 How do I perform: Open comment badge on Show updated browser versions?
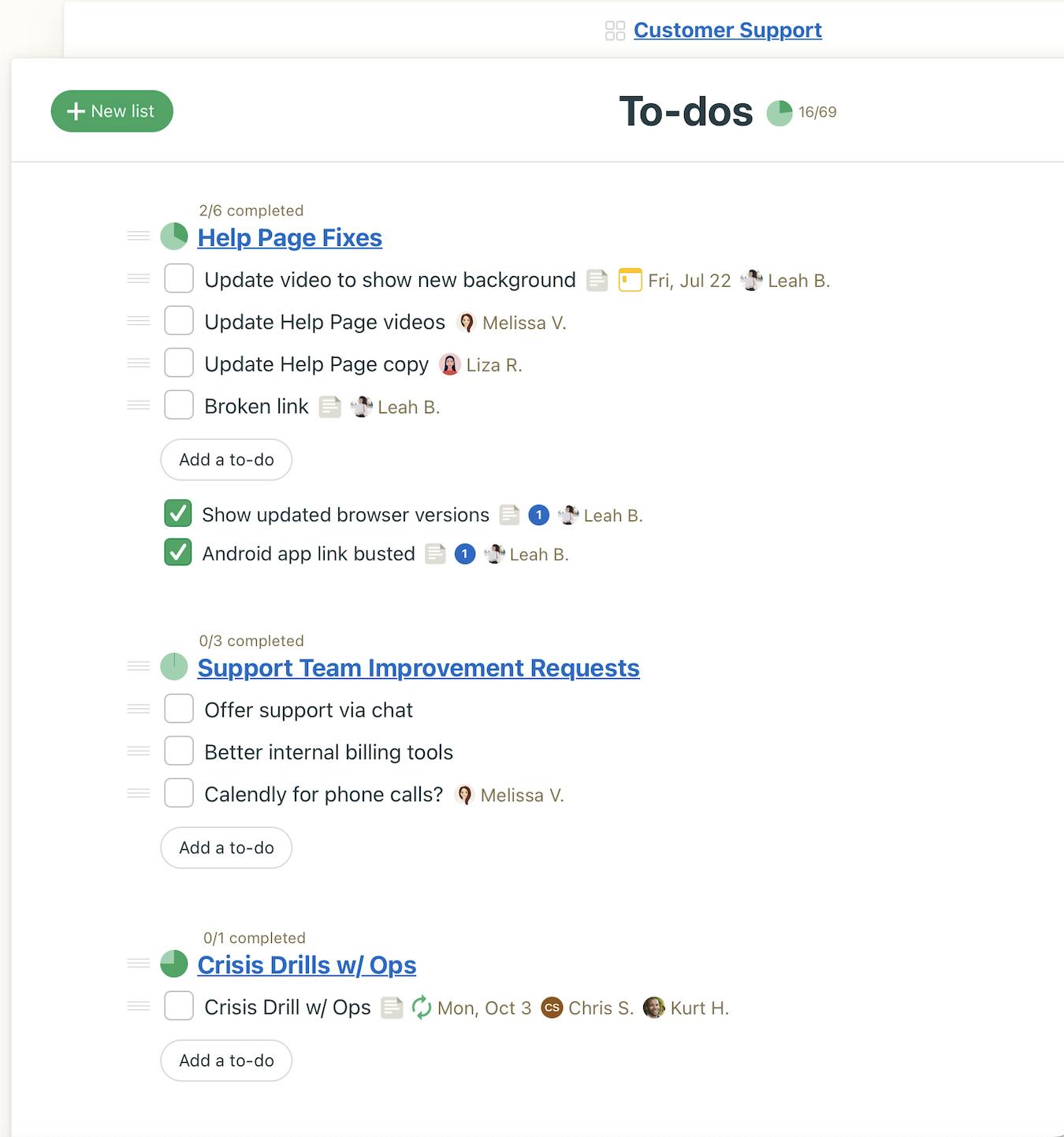[539, 515]
